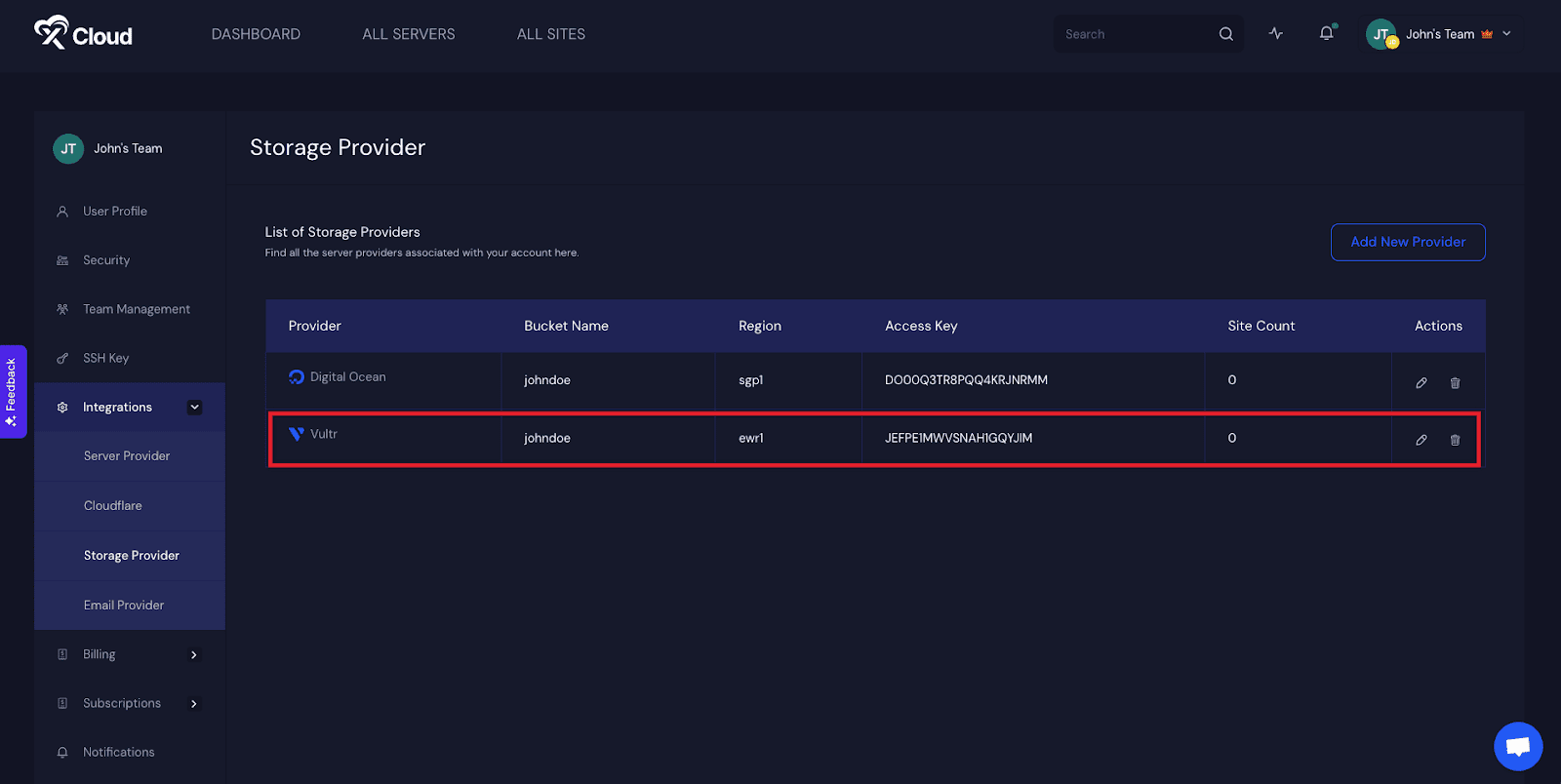Image resolution: width=1561 pixels, height=784 pixels.
Task: Open the live chat bubble
Action: [1517, 746]
